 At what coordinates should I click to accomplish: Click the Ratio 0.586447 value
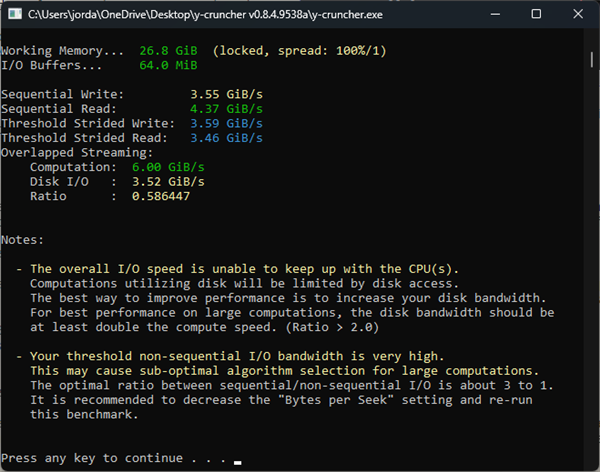161,196
